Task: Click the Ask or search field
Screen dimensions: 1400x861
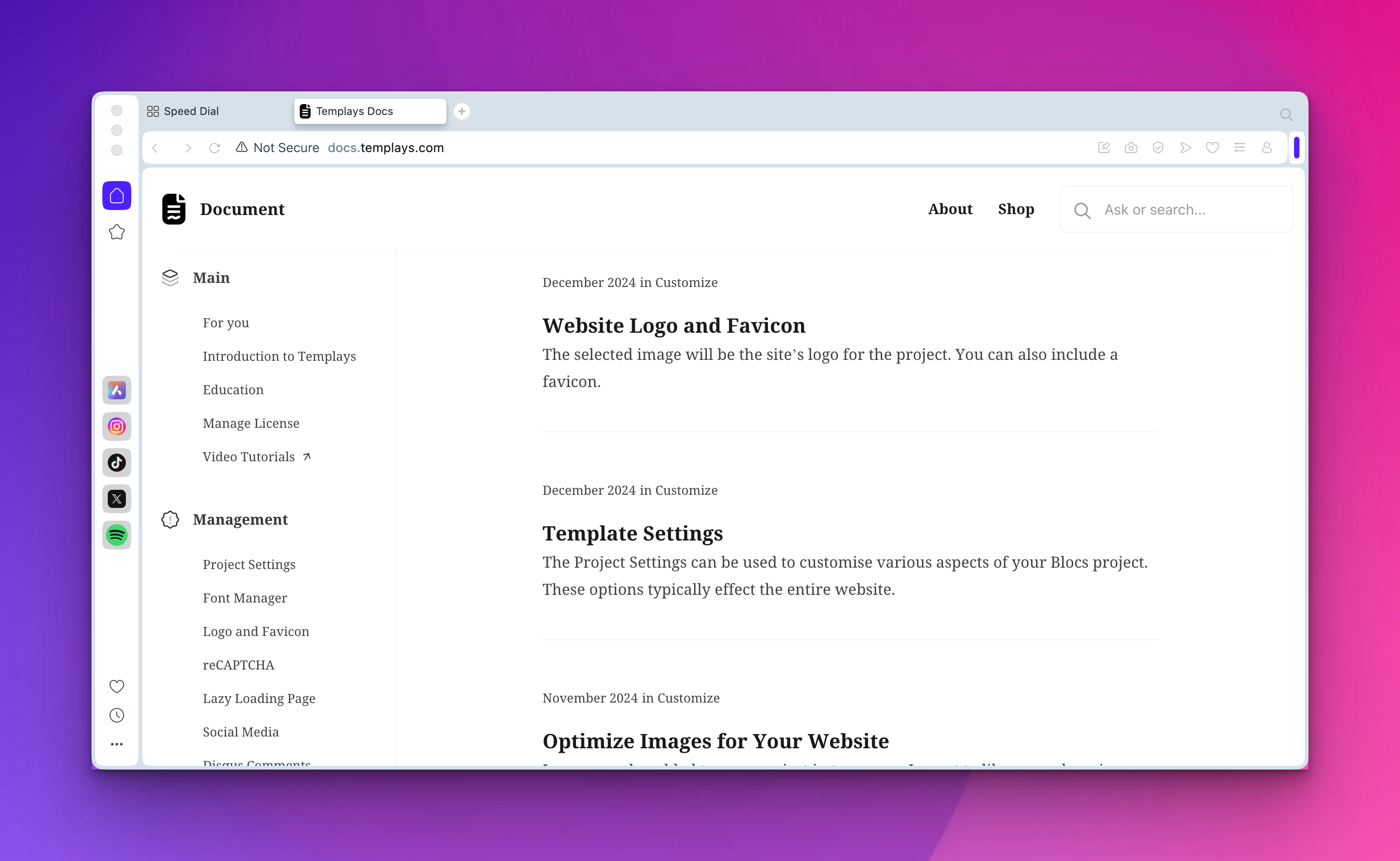Action: [1176, 210]
